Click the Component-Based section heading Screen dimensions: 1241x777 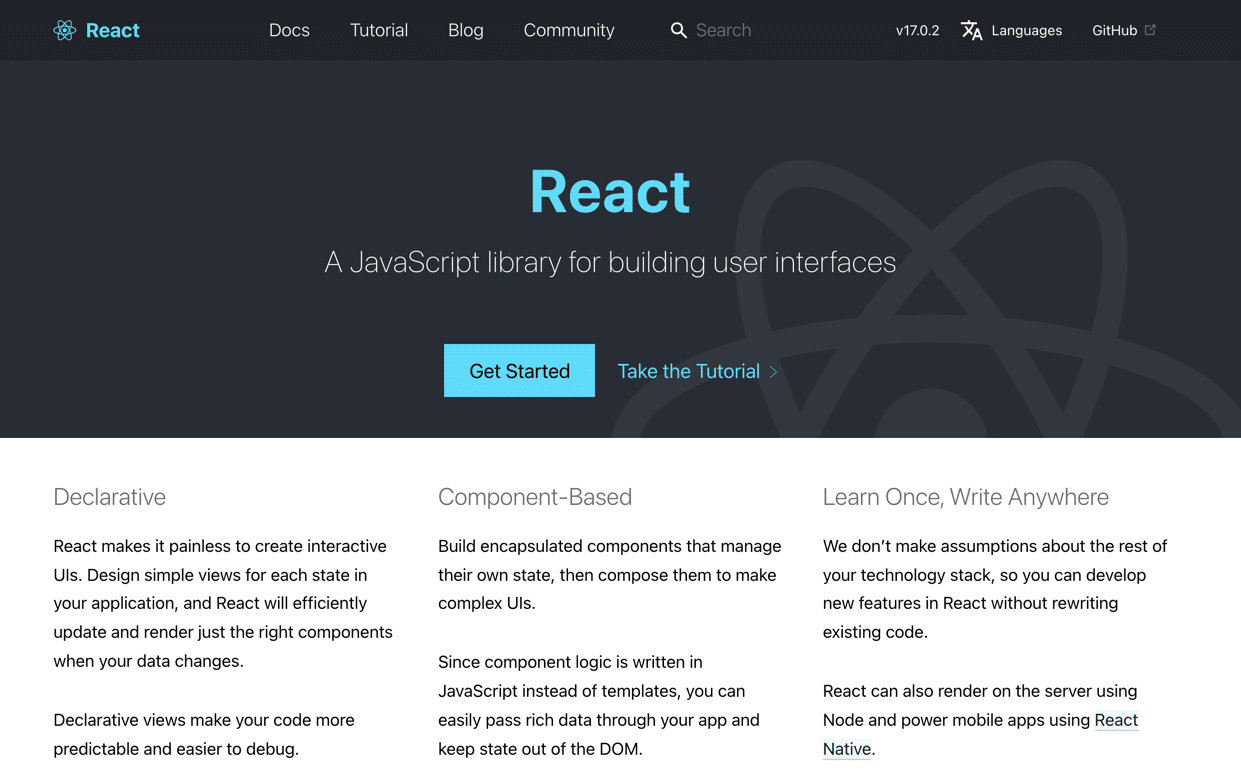click(x=535, y=497)
